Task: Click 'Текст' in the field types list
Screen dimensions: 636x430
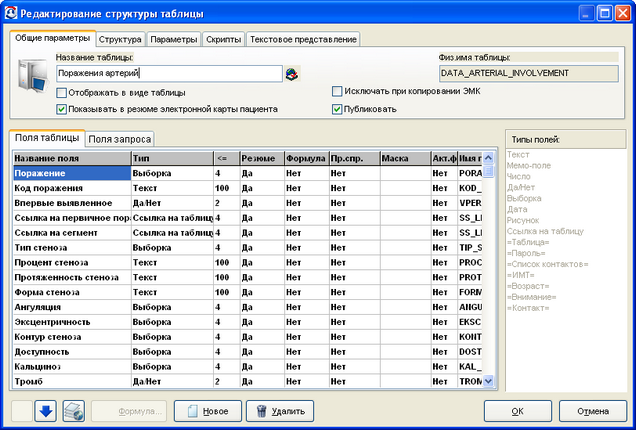Action: tap(518, 155)
